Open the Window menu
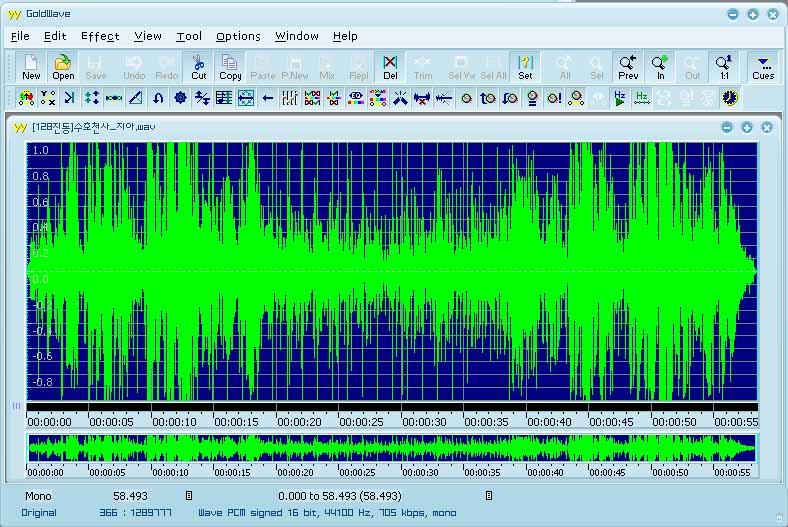The height and width of the screenshot is (527, 788). coord(297,36)
